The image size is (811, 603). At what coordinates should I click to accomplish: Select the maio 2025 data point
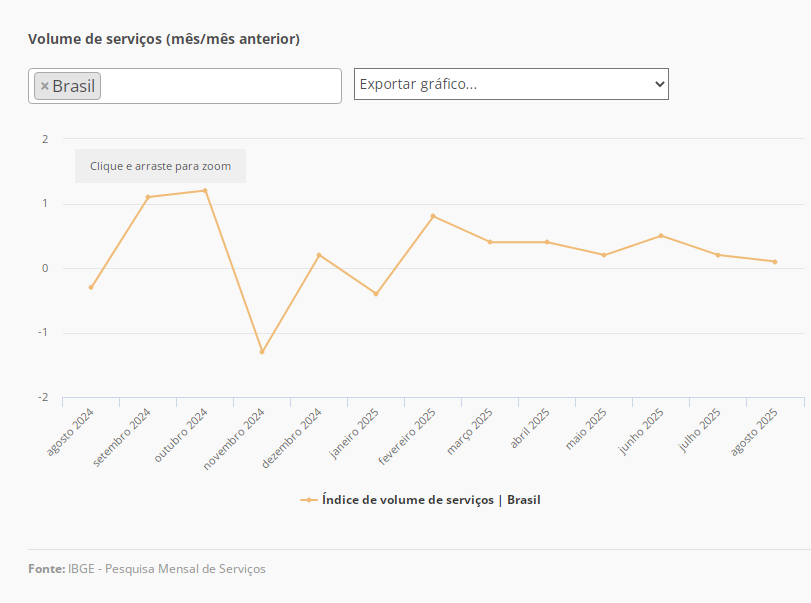604,255
